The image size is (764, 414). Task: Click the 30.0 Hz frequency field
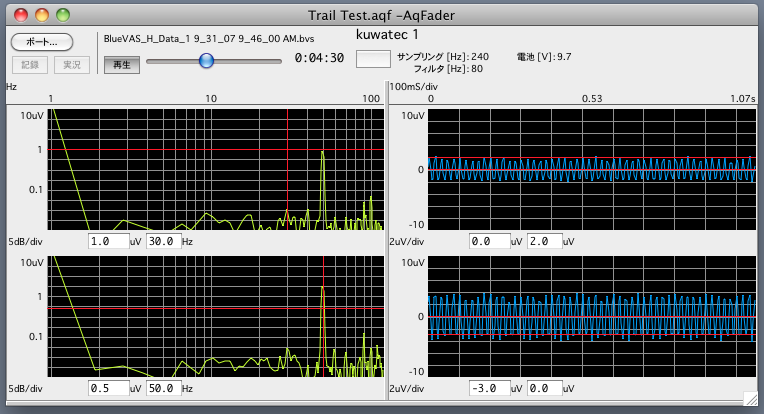click(x=164, y=241)
